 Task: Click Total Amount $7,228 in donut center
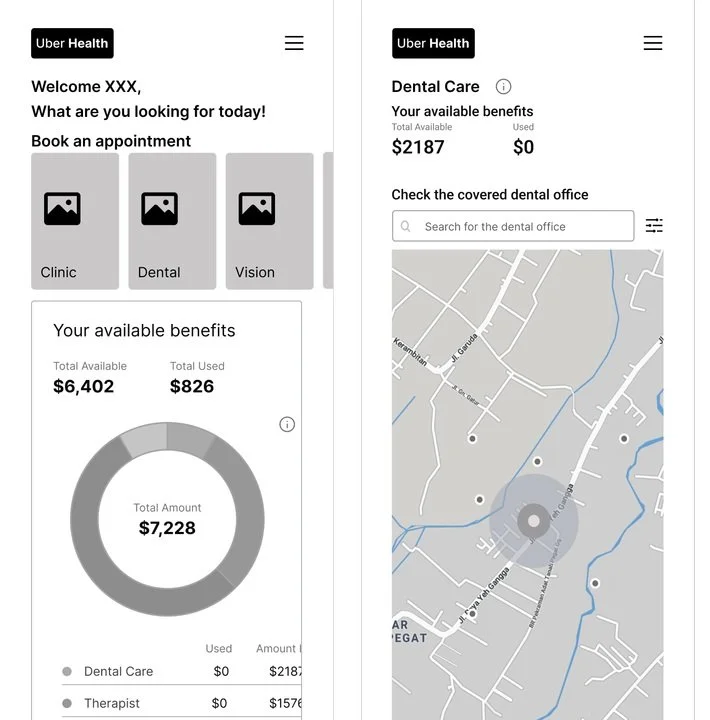(167, 520)
